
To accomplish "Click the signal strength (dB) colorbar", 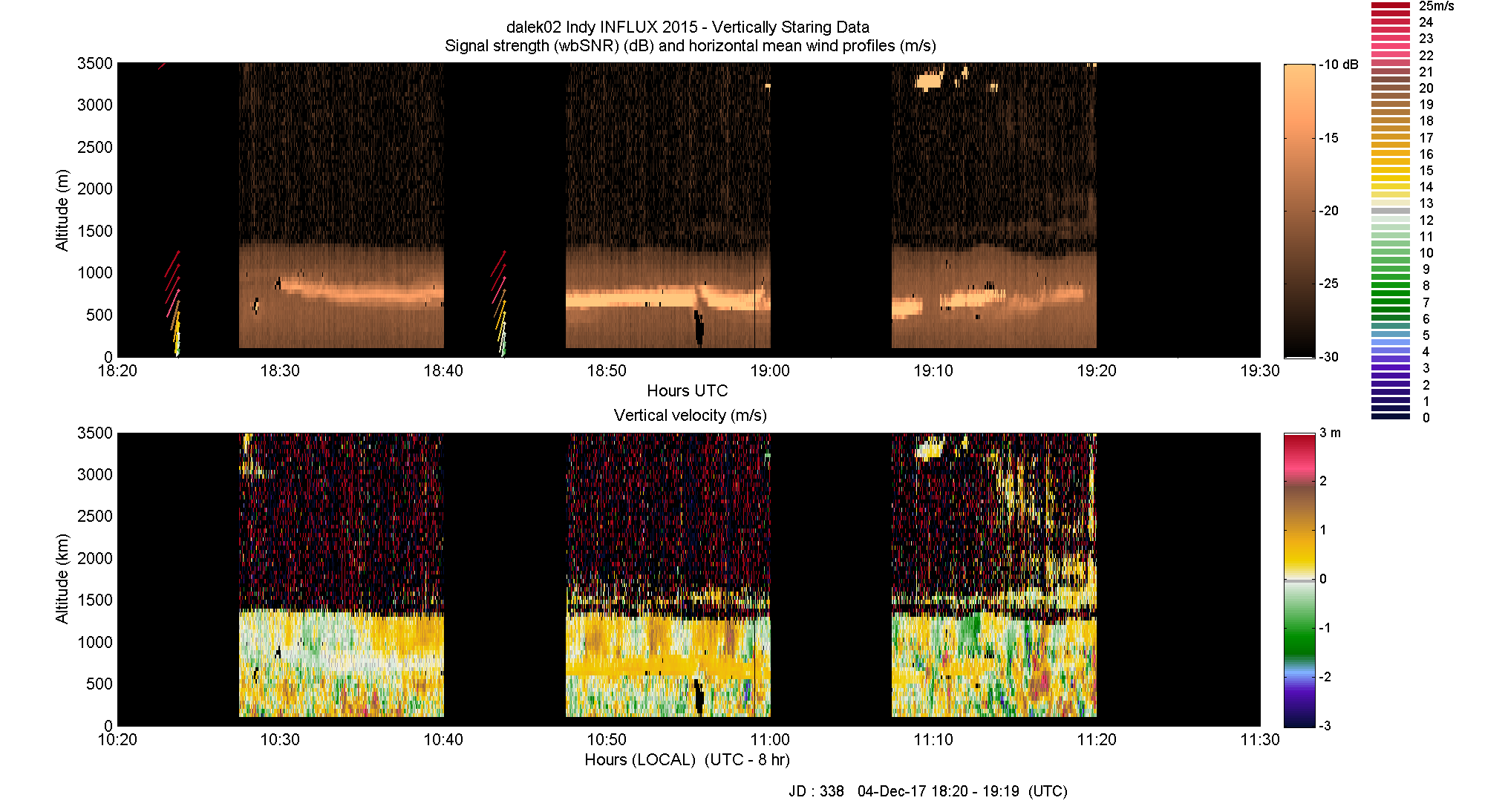I will tap(1299, 211).
